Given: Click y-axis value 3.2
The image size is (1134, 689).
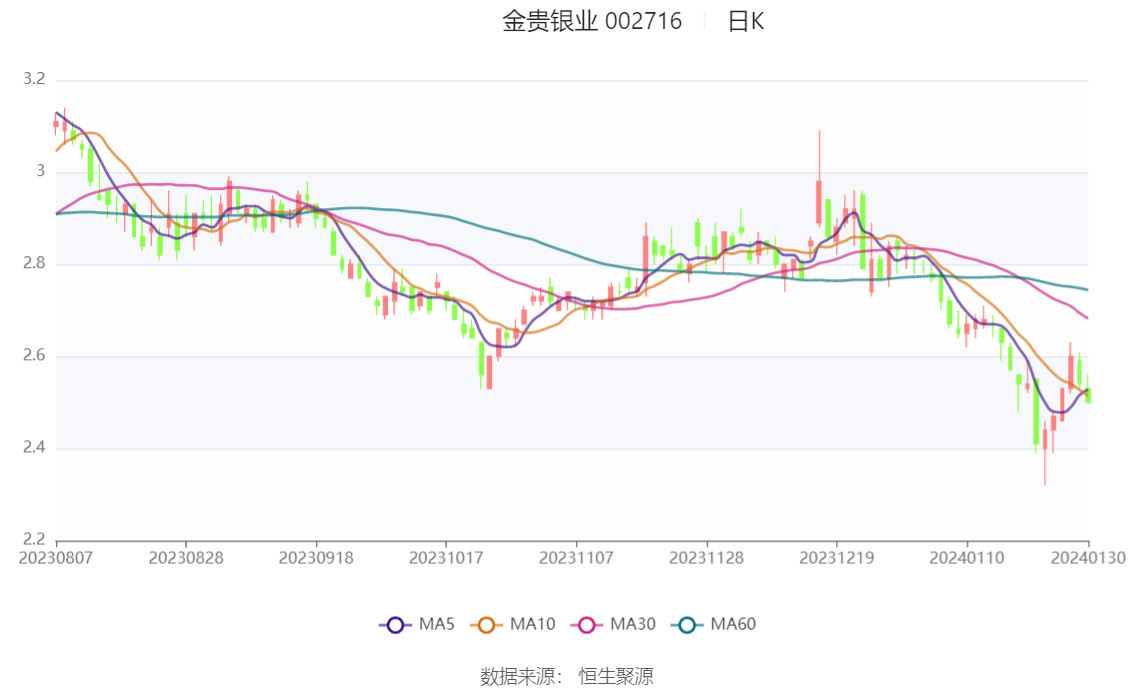Looking at the screenshot, I should [34, 79].
